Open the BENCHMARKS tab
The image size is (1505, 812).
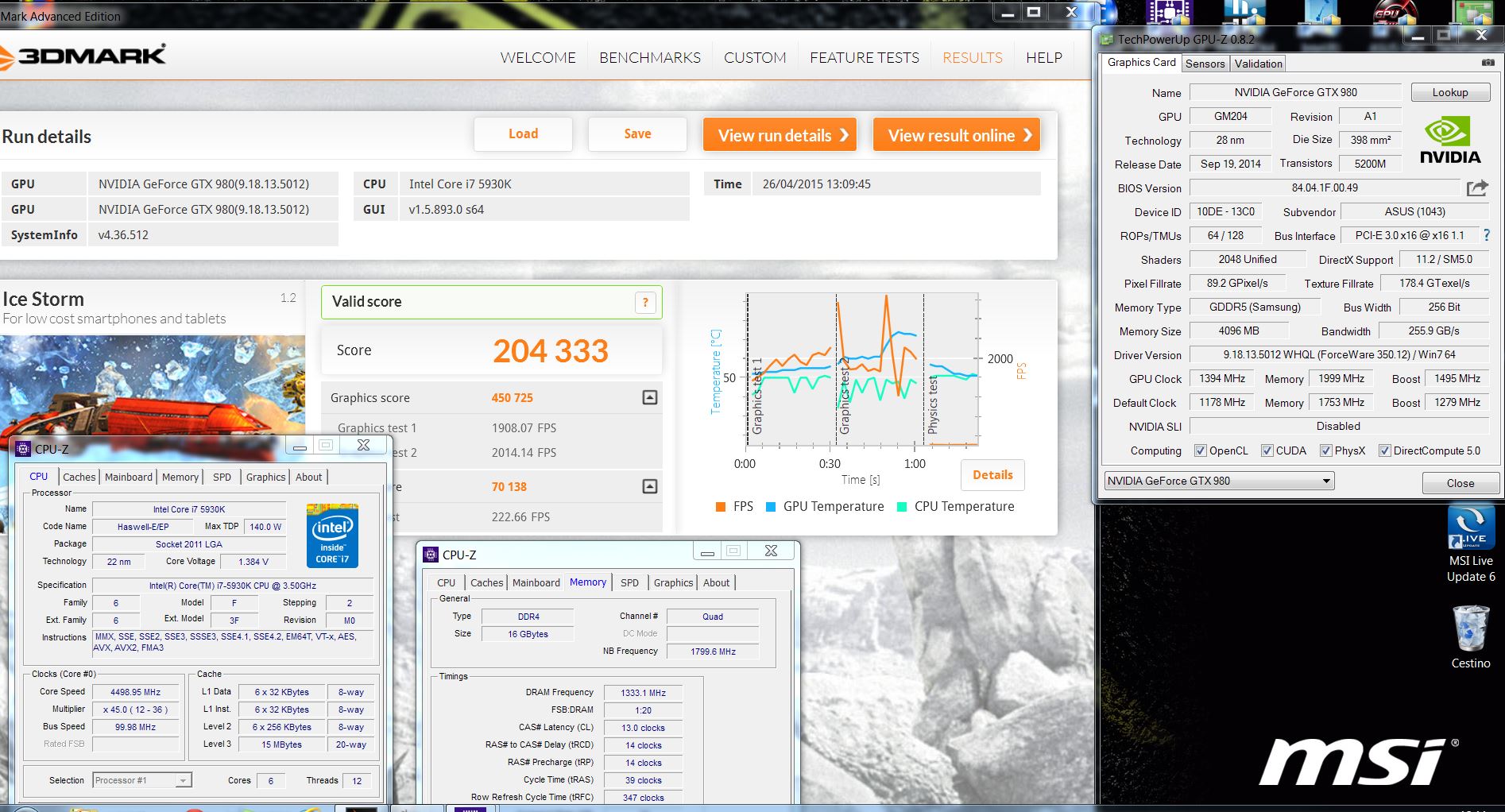click(650, 58)
